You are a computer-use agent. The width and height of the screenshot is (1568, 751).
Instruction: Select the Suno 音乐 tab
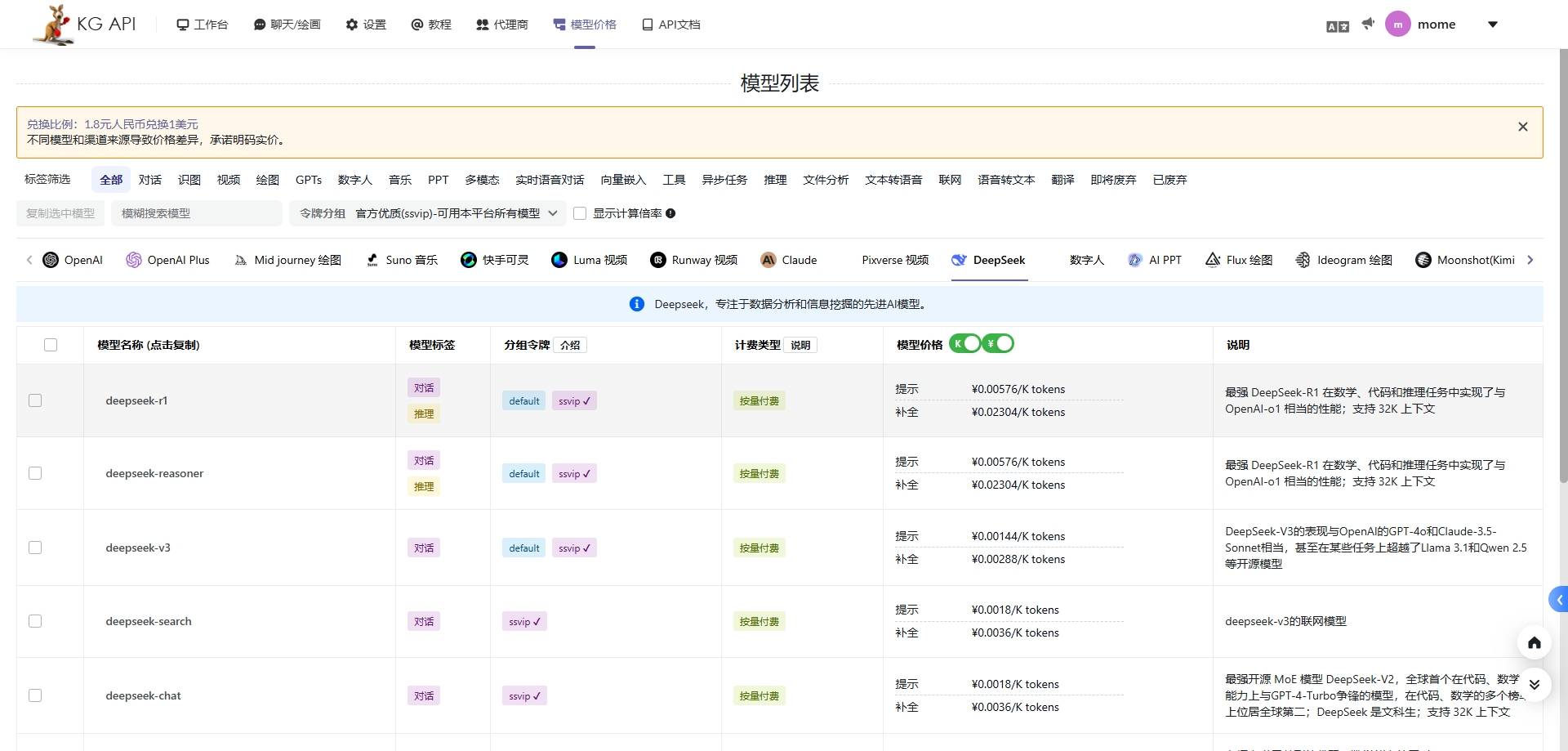tap(401, 260)
